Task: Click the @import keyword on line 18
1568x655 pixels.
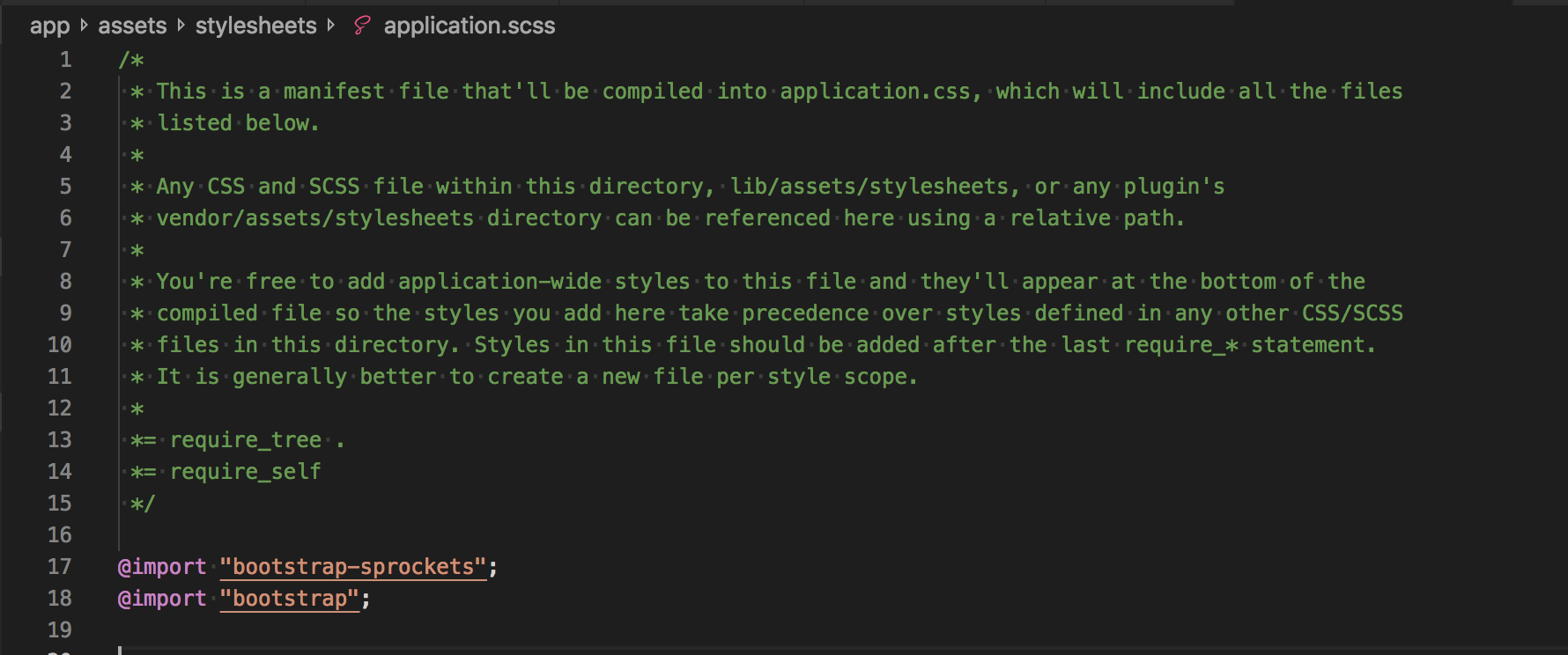Action: [162, 599]
